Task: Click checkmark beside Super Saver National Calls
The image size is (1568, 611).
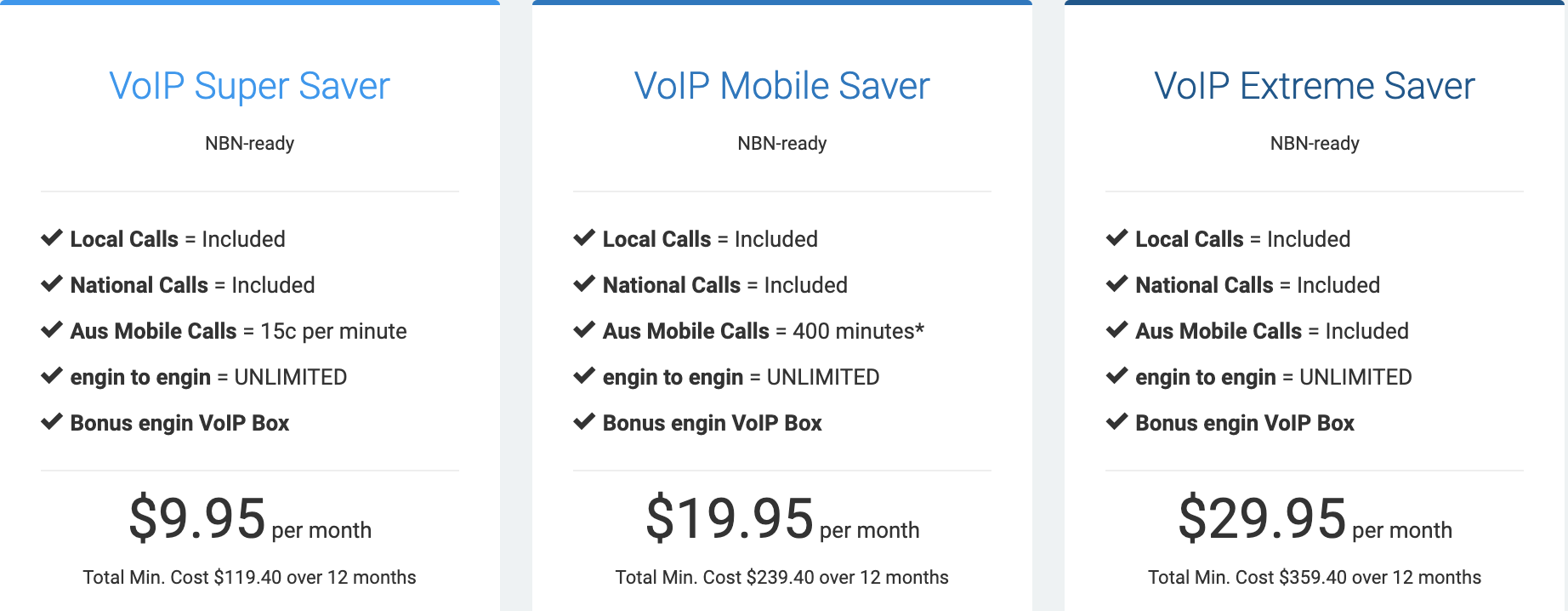Action: tap(52, 283)
